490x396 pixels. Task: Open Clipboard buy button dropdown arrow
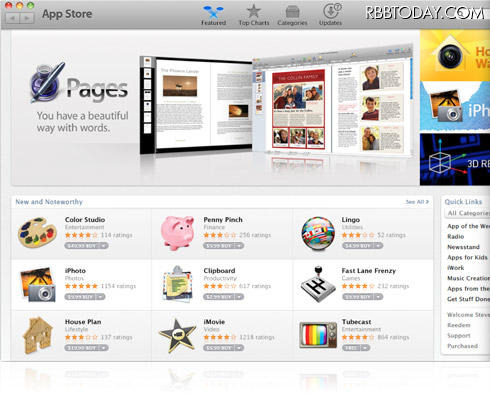click(239, 297)
